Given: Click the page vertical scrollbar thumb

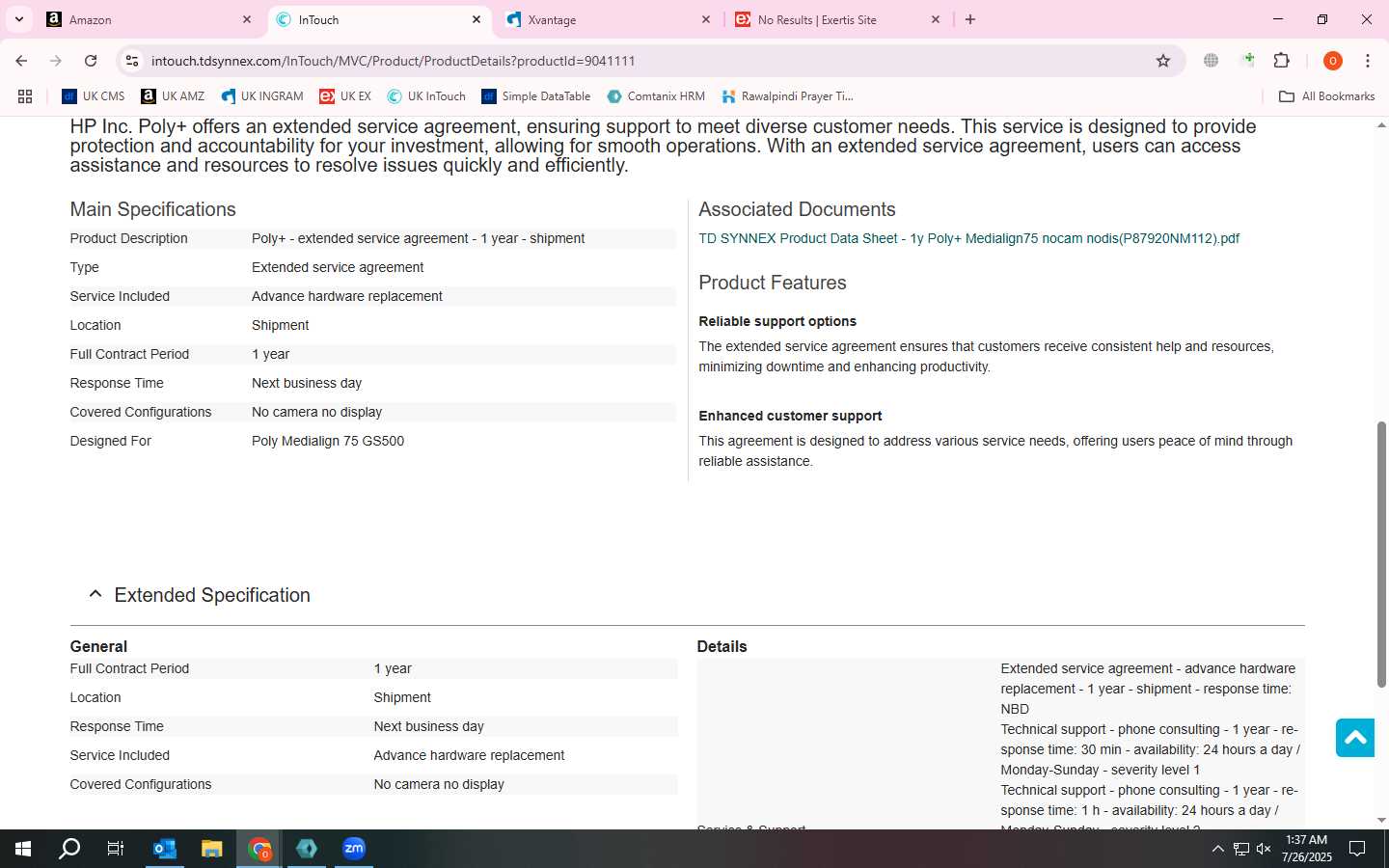Looking at the screenshot, I should pyautogui.click(x=1381, y=555).
